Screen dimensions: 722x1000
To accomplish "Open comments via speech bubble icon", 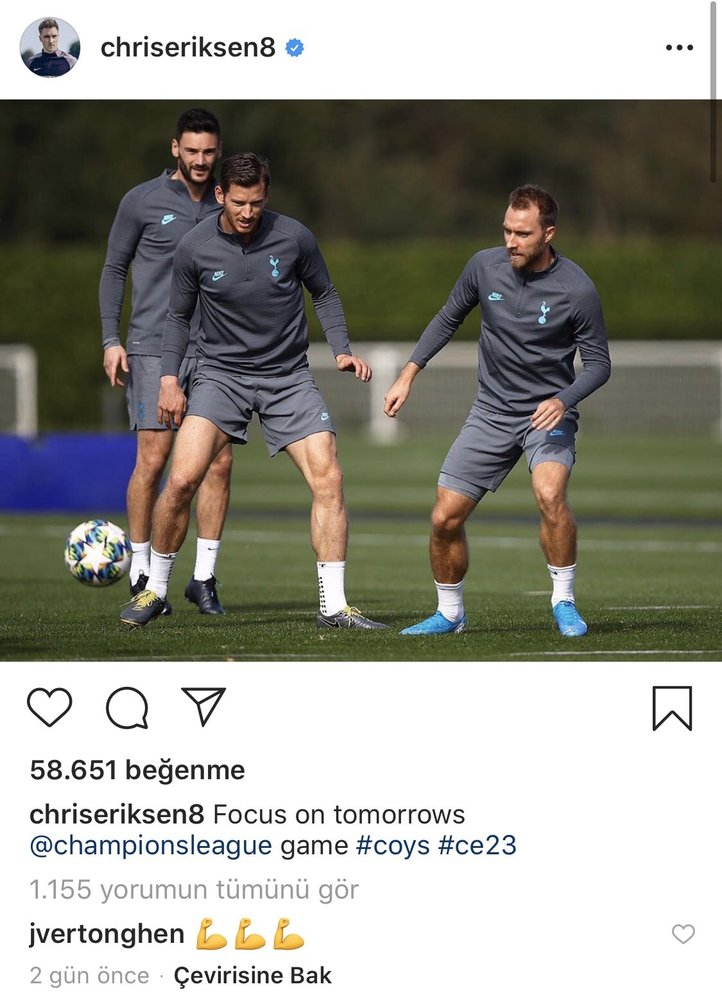I will [x=128, y=707].
